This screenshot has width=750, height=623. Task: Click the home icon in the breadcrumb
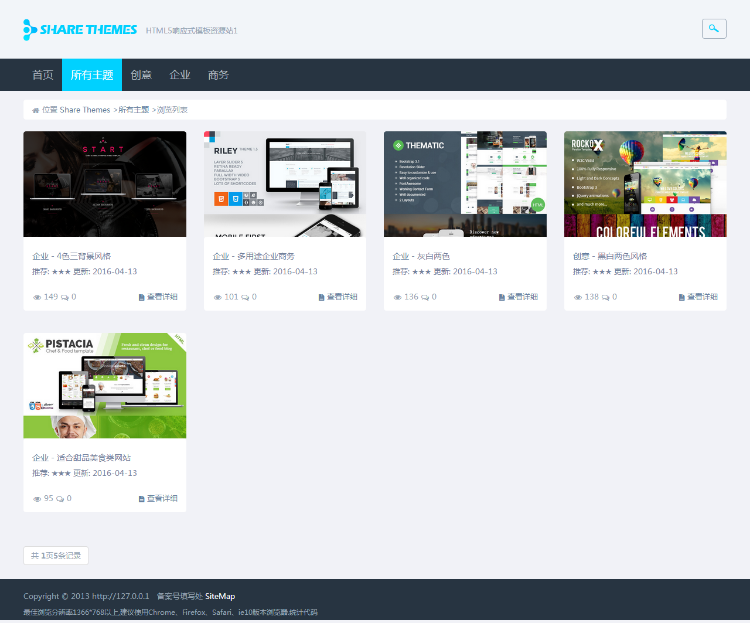click(x=36, y=110)
